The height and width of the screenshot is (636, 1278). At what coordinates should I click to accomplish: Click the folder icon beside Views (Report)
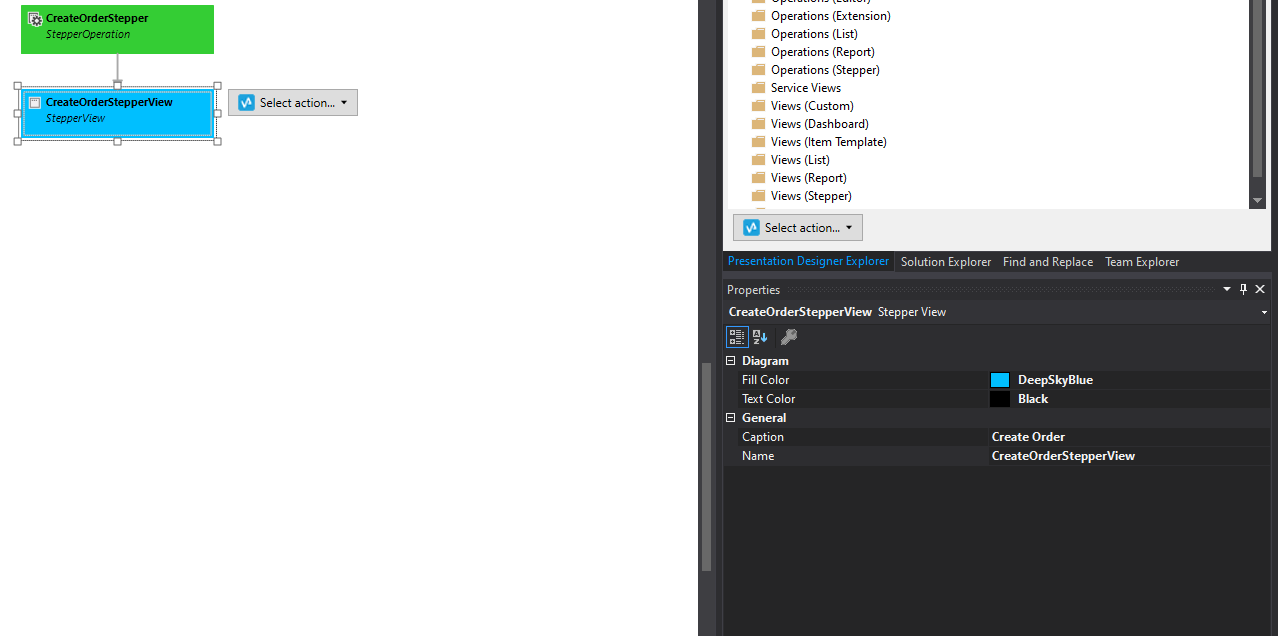click(758, 178)
